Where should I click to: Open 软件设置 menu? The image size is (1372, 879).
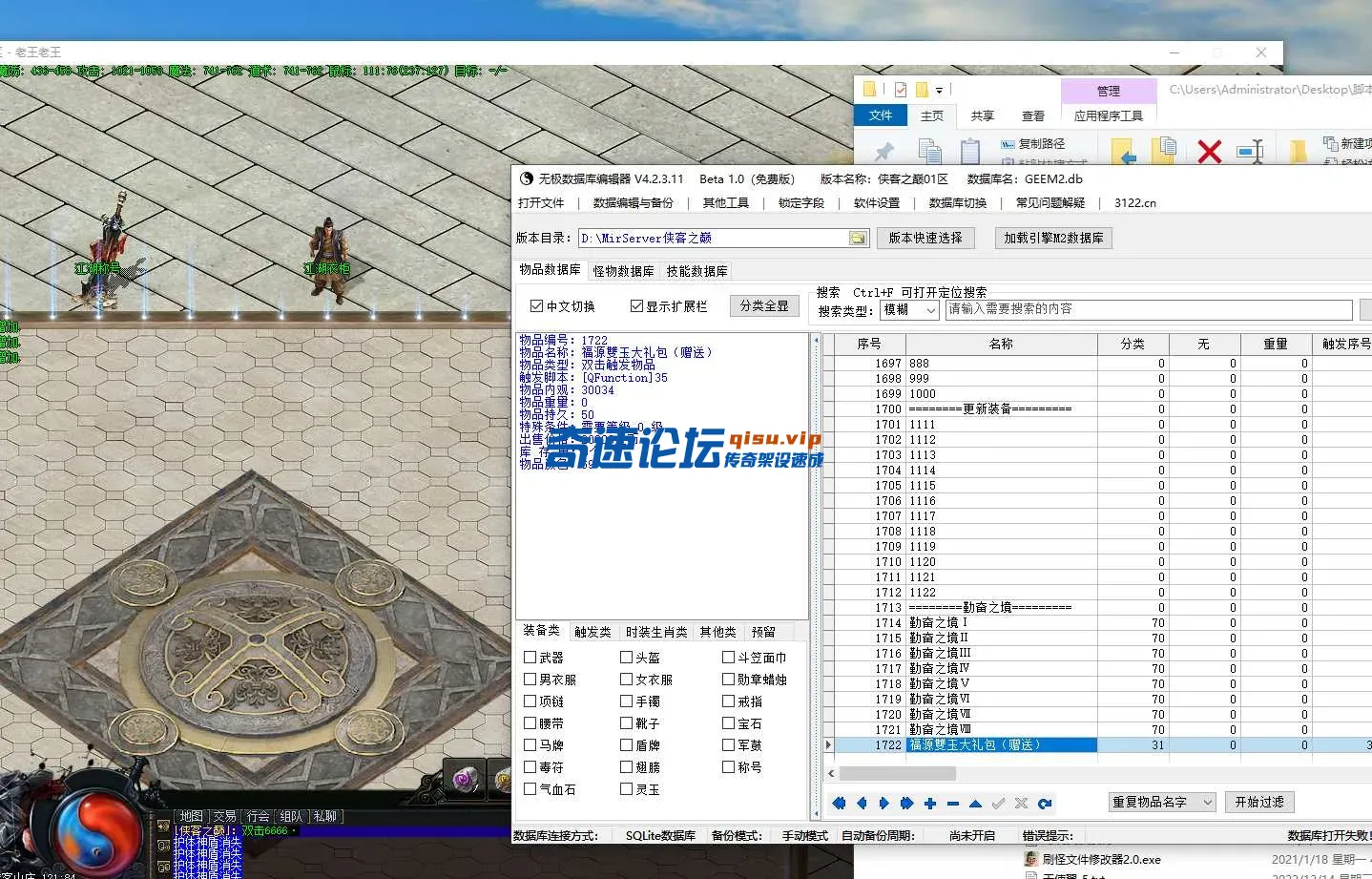coord(877,203)
